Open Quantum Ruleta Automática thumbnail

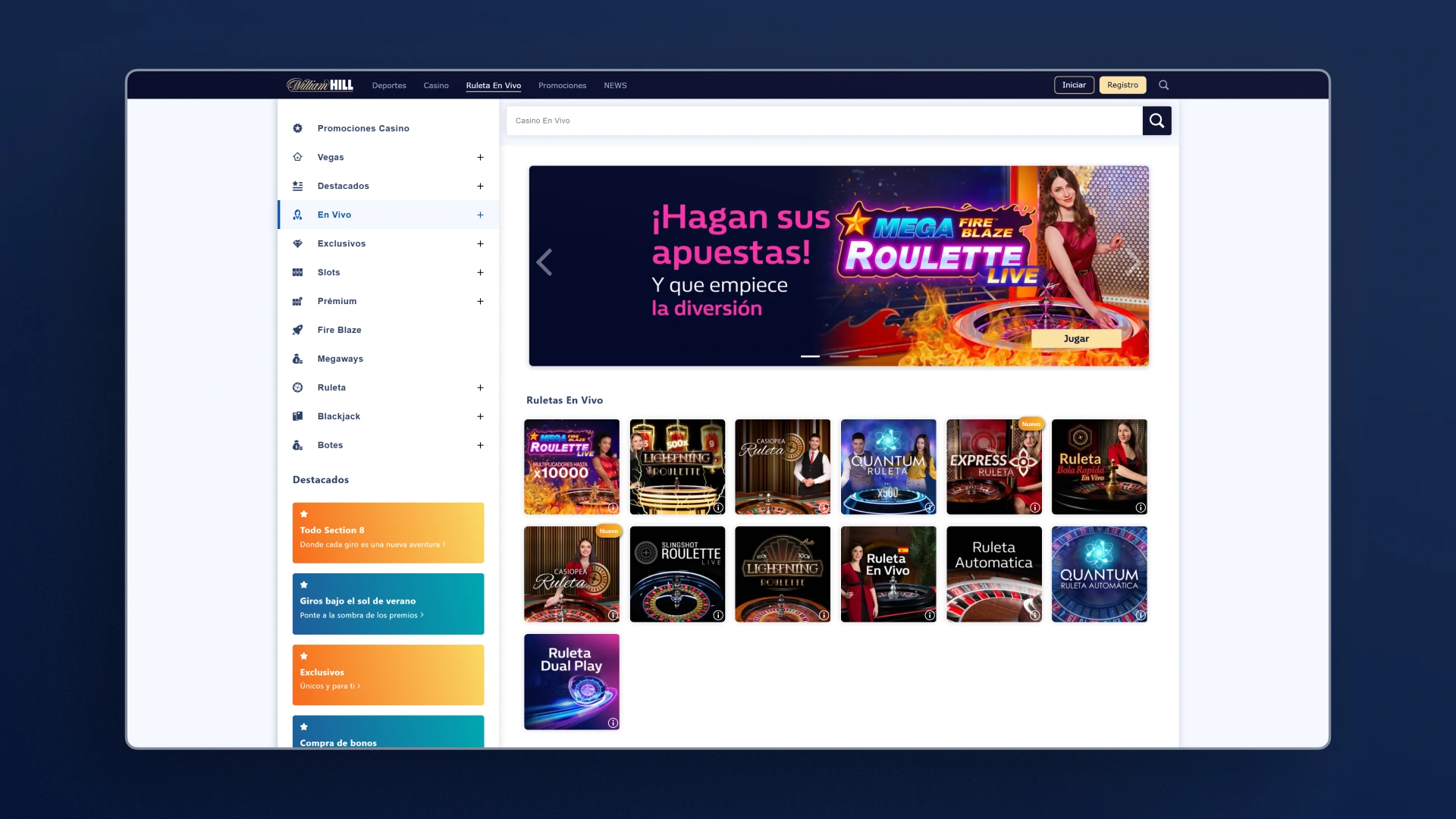[1099, 575]
